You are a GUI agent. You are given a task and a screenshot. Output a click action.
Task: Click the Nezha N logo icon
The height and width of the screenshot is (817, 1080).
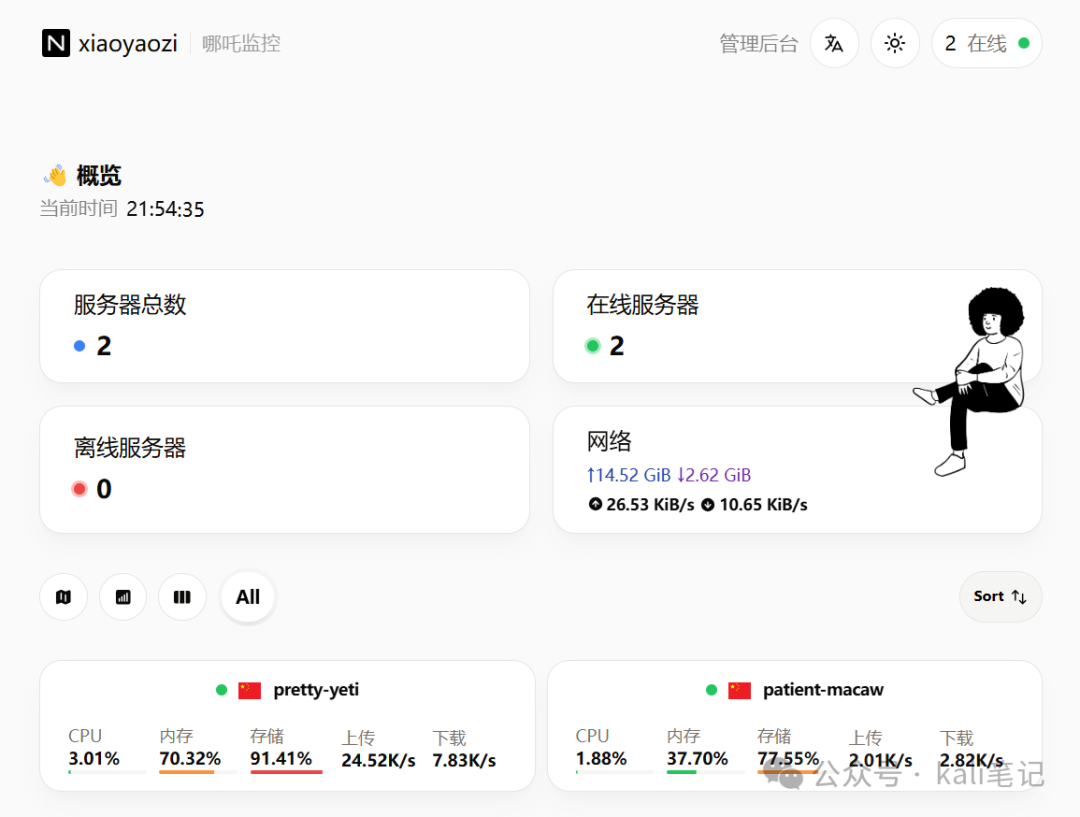(x=56, y=43)
